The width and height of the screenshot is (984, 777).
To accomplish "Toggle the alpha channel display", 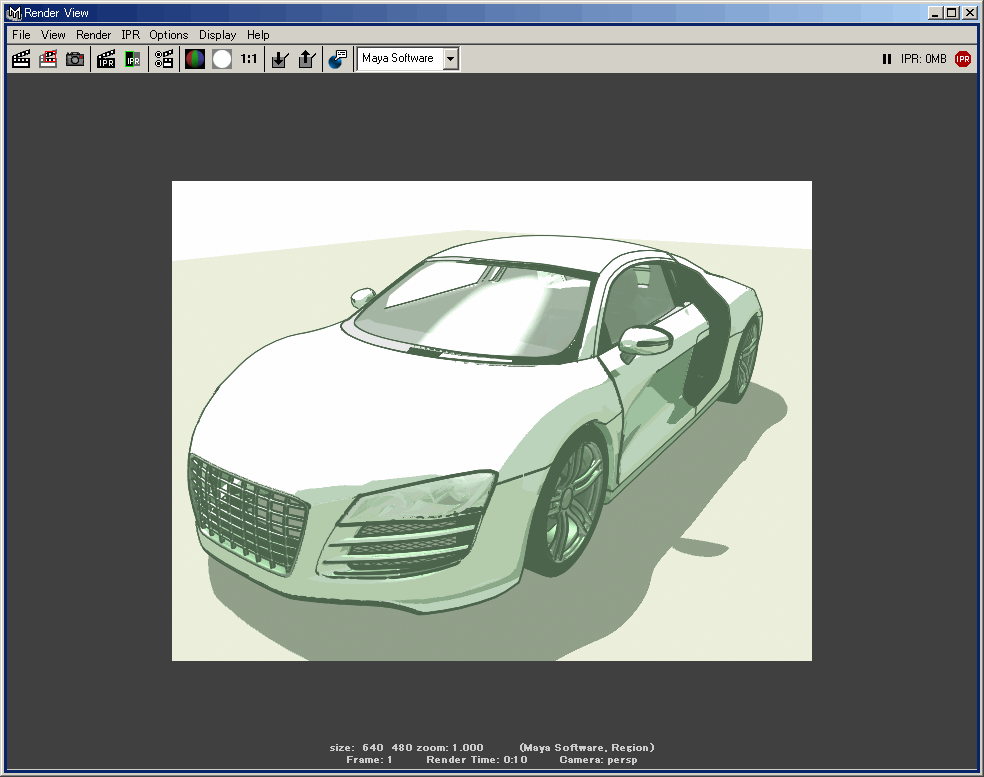I will 221,59.
